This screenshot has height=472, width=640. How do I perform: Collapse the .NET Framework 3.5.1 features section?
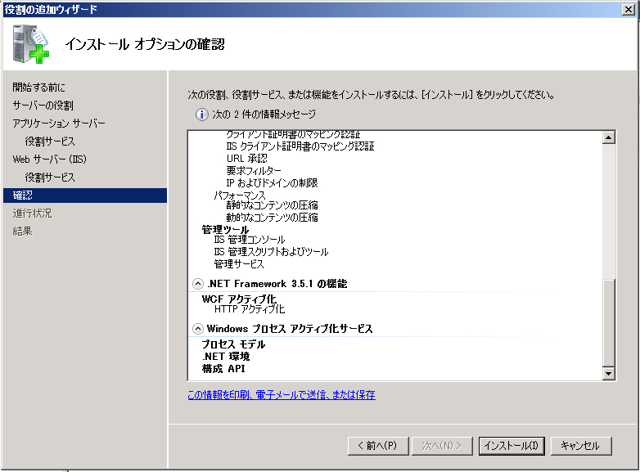[198, 284]
